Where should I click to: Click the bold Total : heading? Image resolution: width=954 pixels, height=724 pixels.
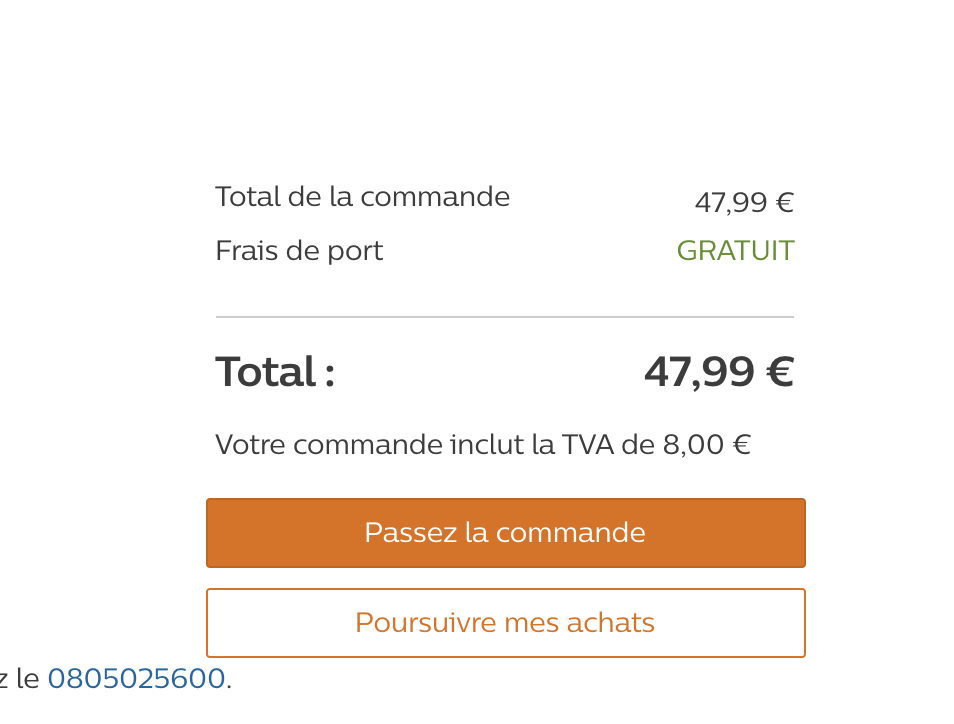(x=275, y=372)
